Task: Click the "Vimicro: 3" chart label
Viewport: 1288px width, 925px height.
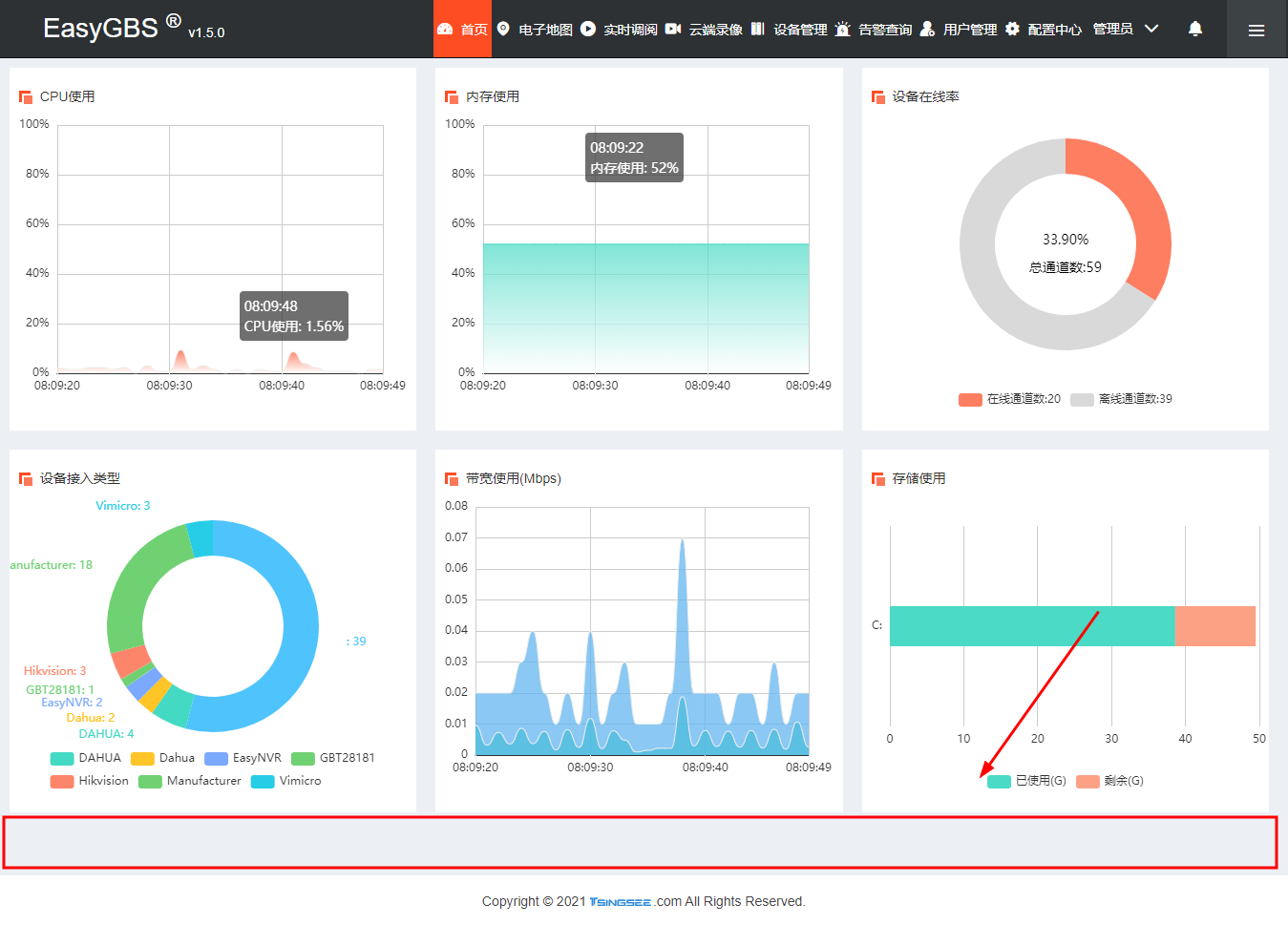Action: pyautogui.click(x=123, y=506)
